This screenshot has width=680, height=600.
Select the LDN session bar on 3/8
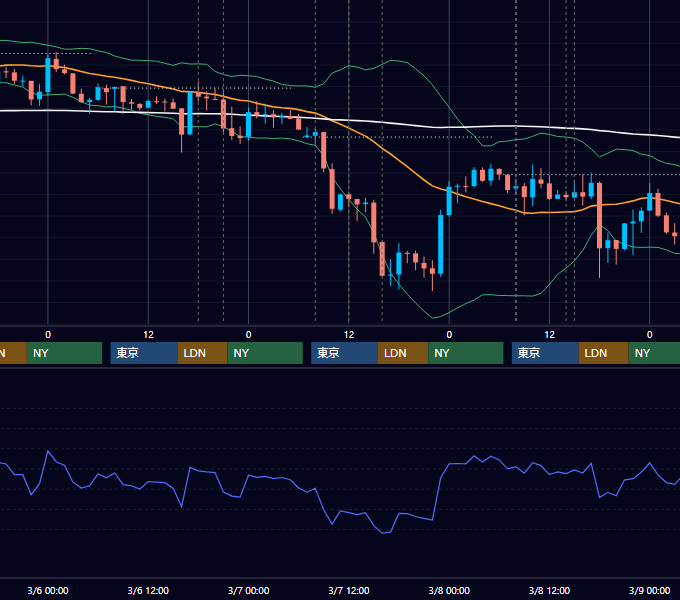[x=604, y=353]
